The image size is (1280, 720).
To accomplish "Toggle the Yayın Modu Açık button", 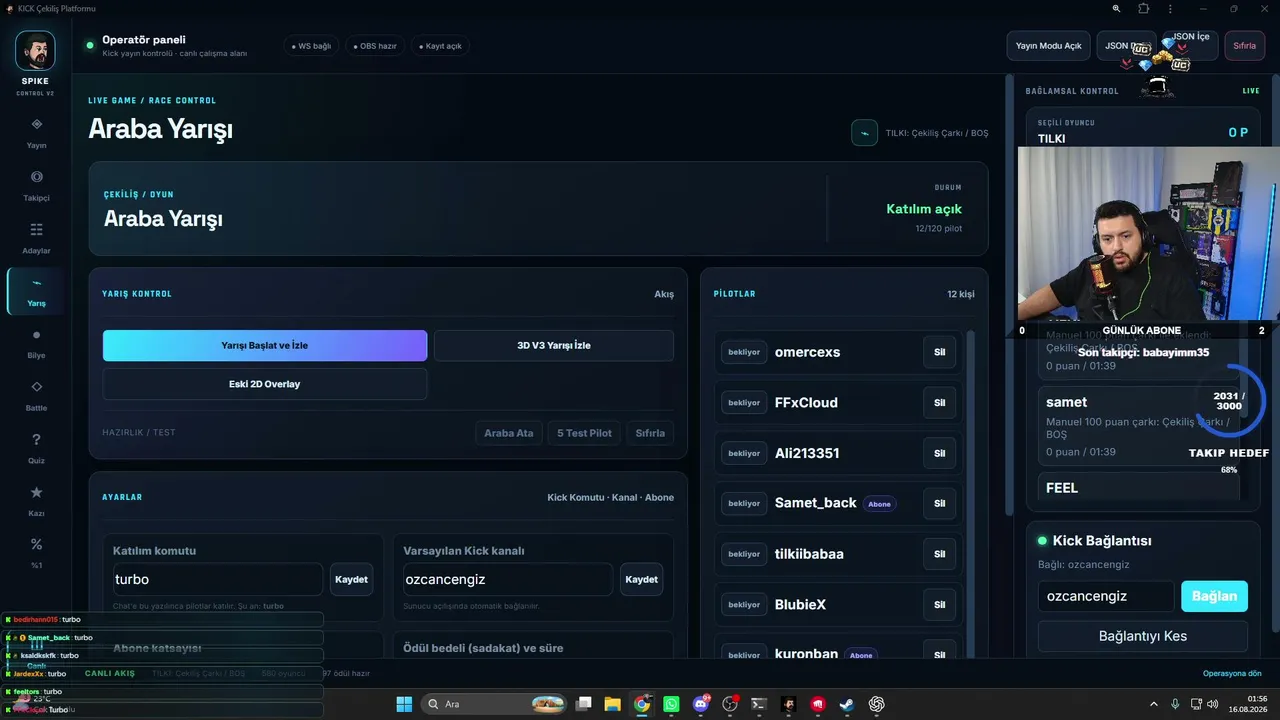I will 1048,46.
